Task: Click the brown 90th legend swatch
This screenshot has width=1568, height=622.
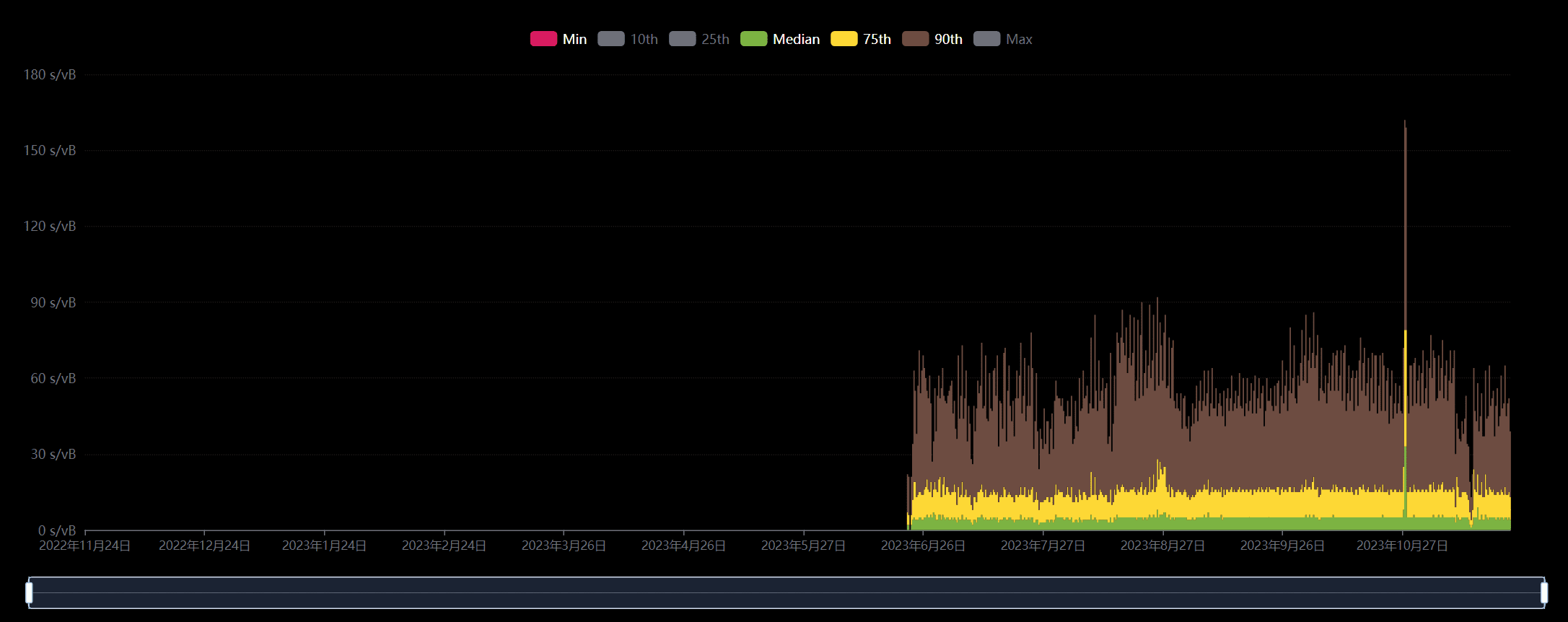Action: click(x=915, y=39)
